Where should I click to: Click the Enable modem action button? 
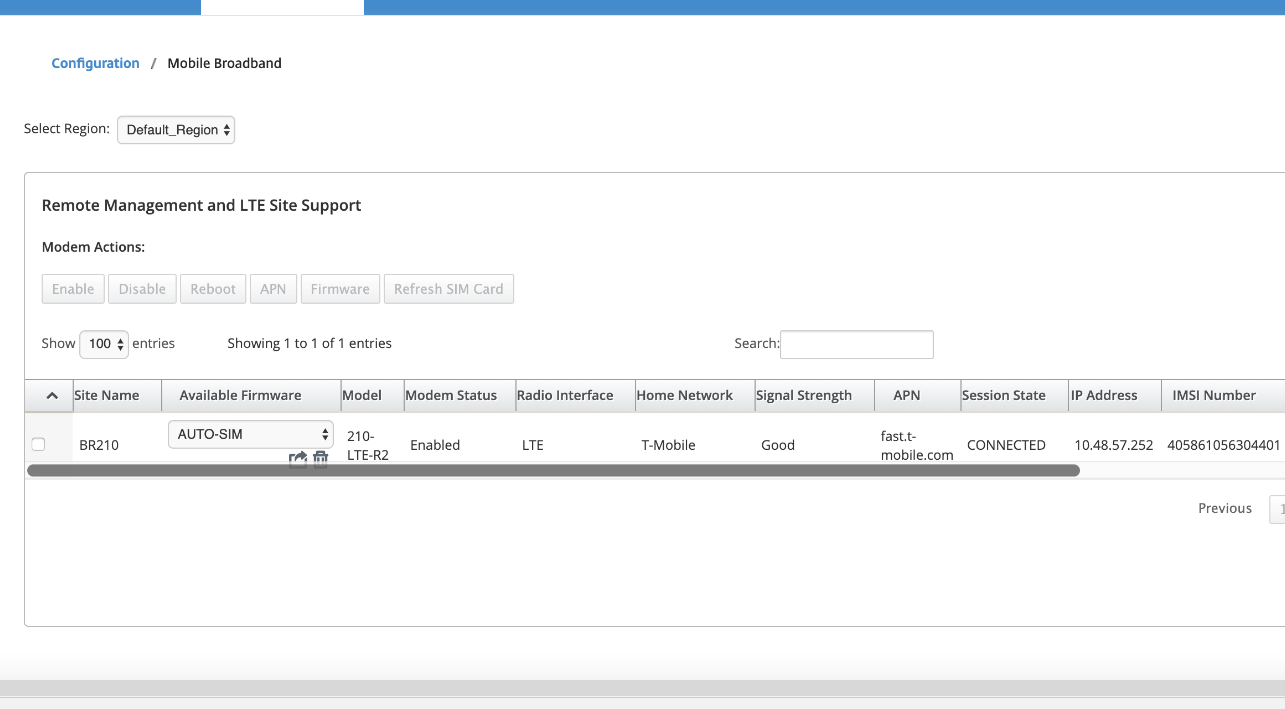[73, 289]
